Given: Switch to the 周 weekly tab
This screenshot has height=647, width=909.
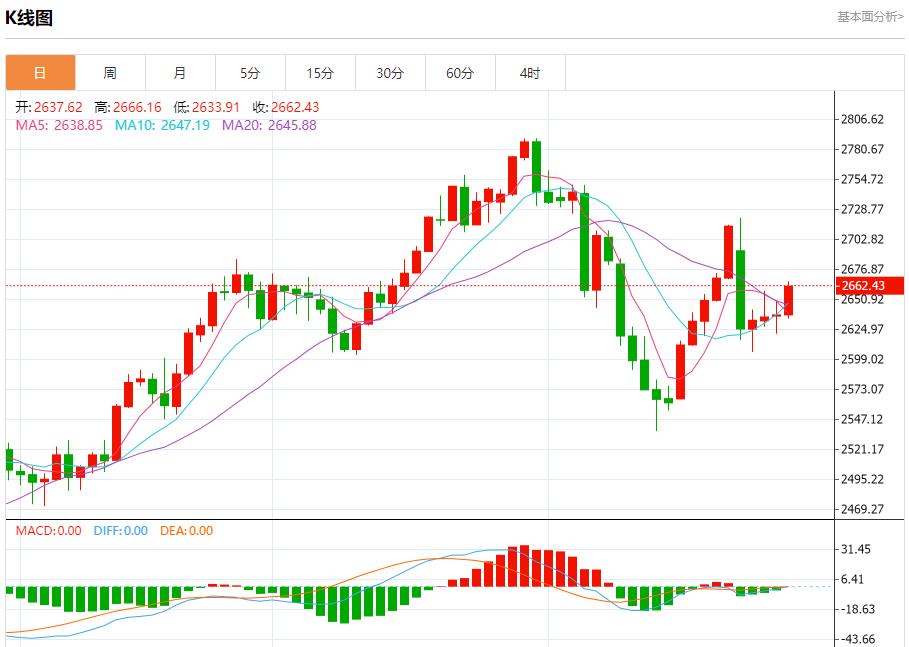Looking at the screenshot, I should (110, 73).
